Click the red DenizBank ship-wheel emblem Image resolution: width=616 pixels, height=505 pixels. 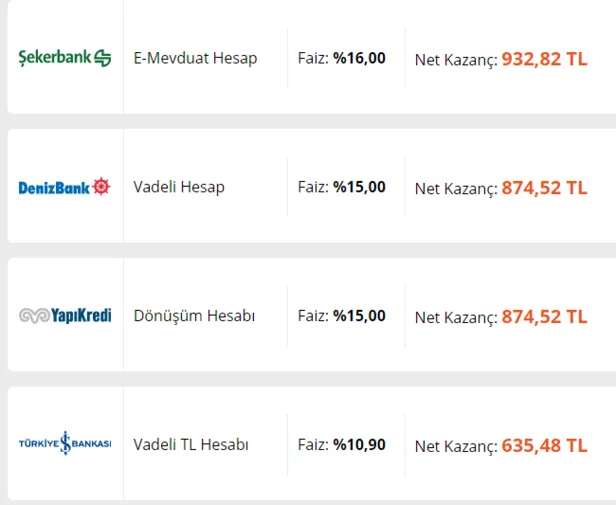click(x=102, y=187)
